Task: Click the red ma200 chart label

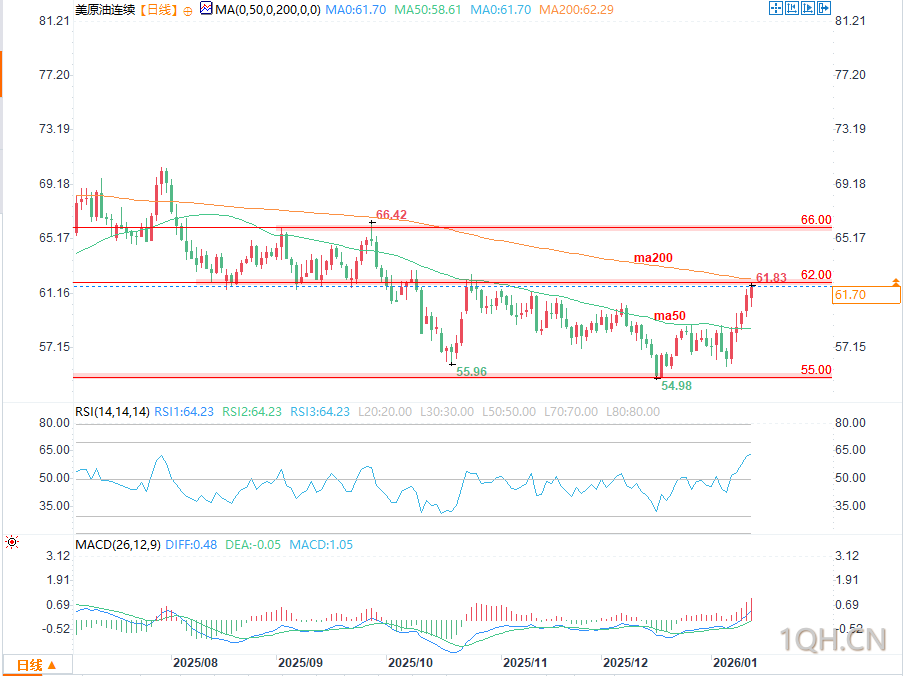Action: point(653,257)
